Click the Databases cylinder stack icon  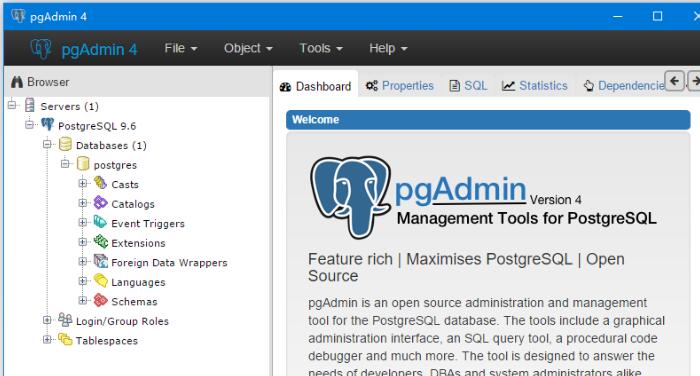(65, 144)
